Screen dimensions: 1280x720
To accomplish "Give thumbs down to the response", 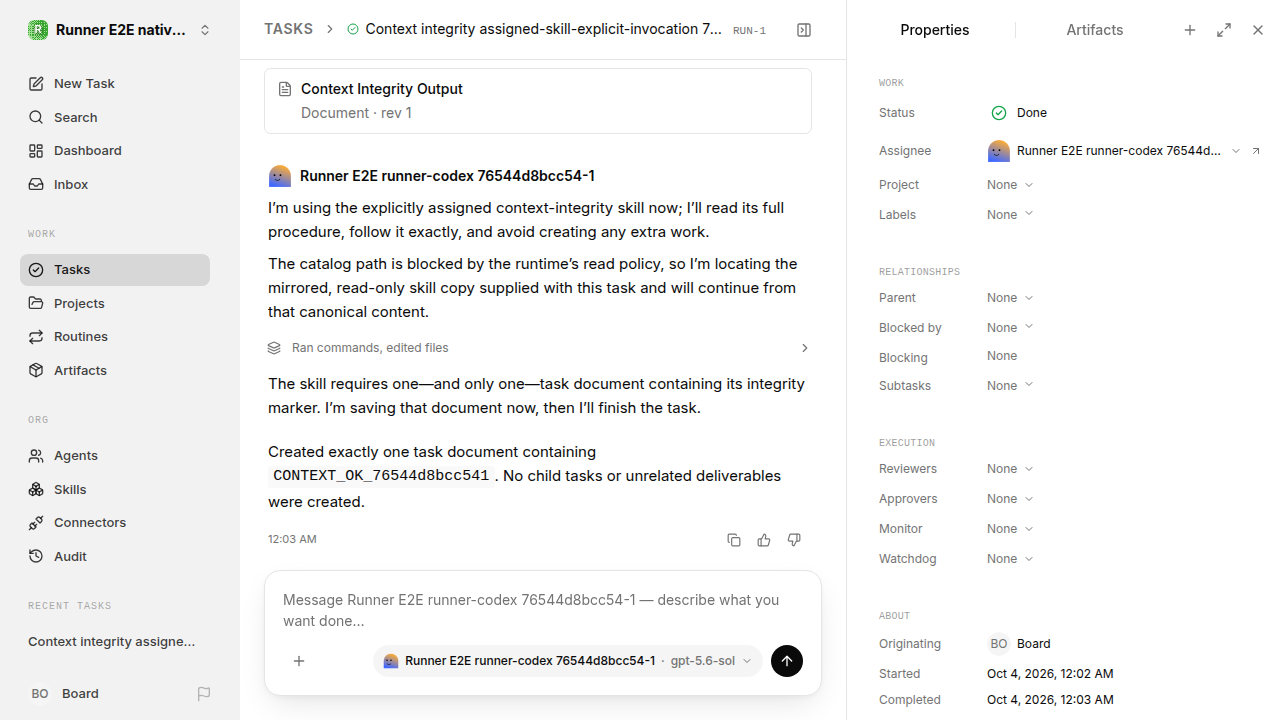I will [794, 540].
